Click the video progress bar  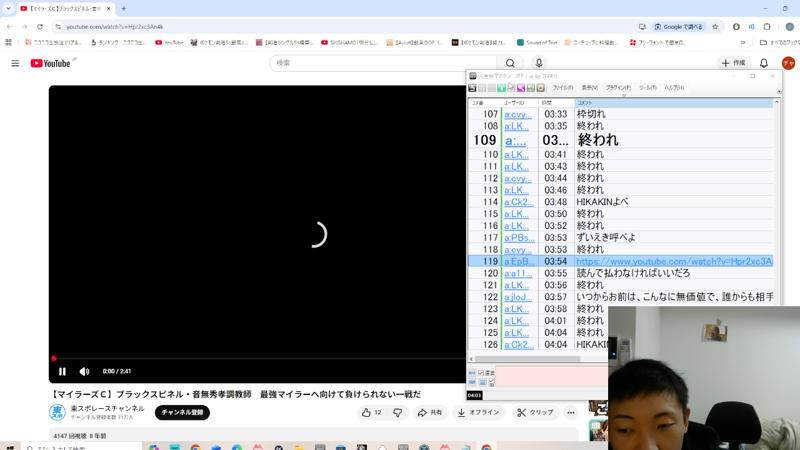coord(257,359)
